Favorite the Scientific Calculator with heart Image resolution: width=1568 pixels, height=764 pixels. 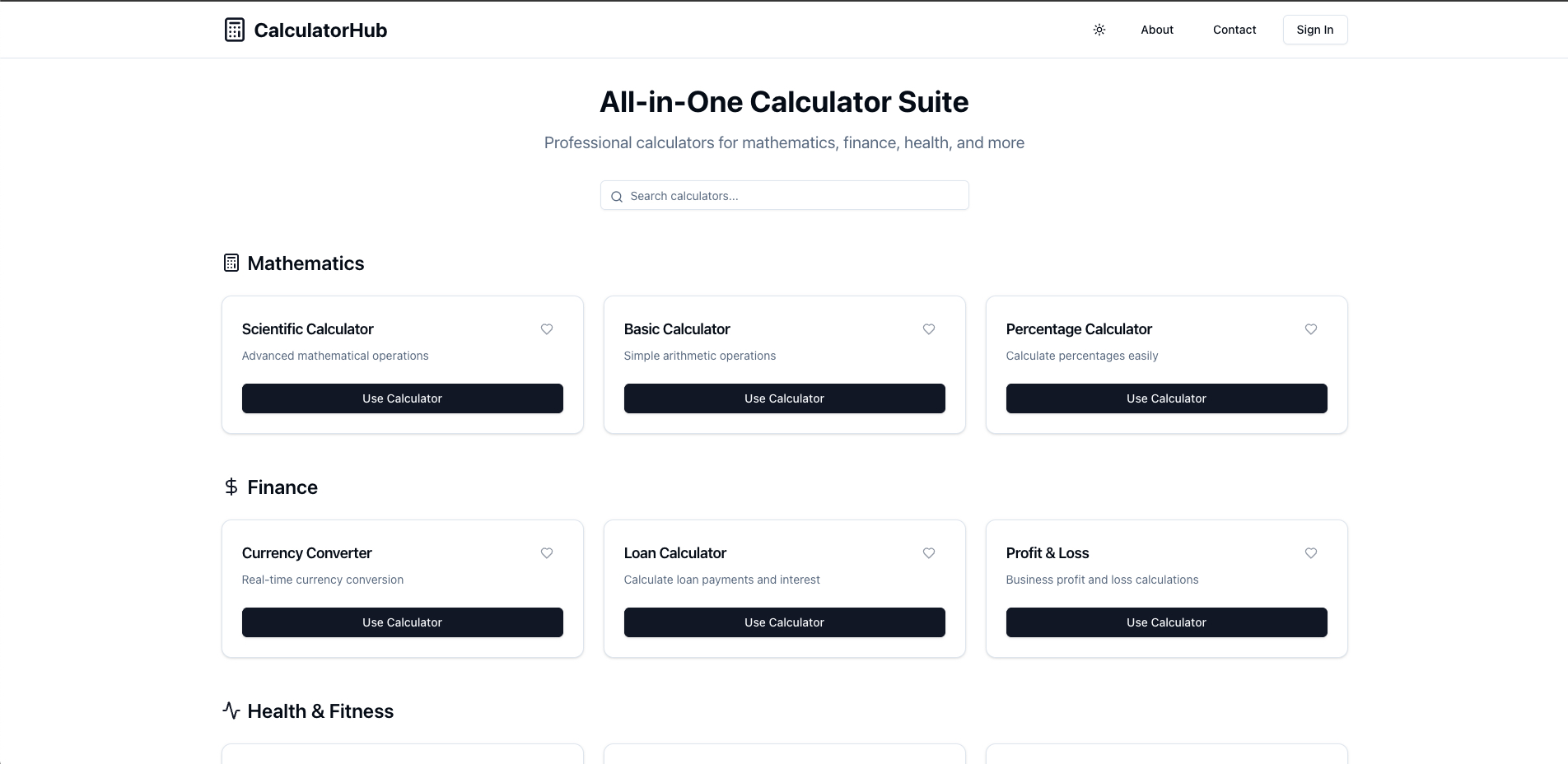[547, 329]
